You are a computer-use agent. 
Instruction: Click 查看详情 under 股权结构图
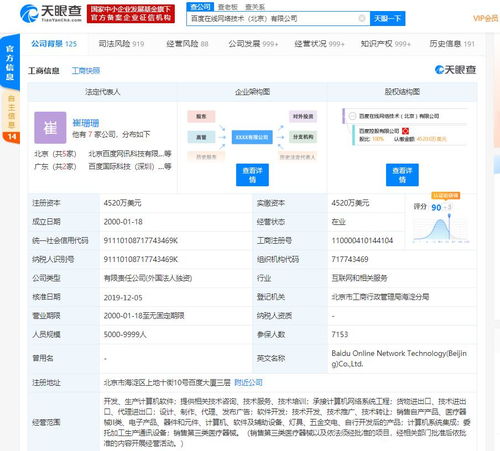(402, 175)
